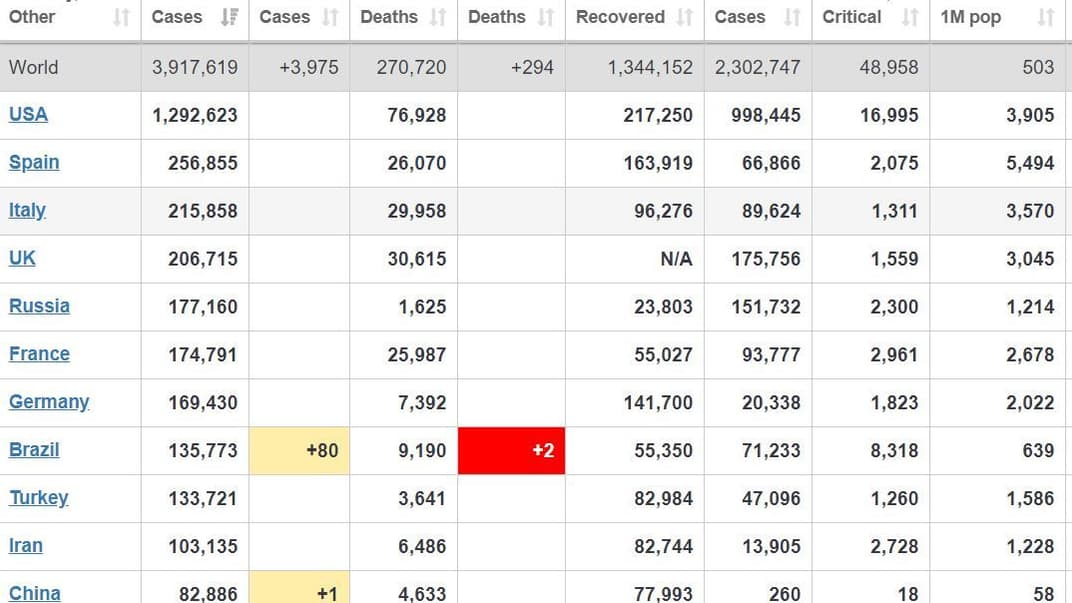Click the sort icon of the Cases column showing +3,975

pos(331,17)
